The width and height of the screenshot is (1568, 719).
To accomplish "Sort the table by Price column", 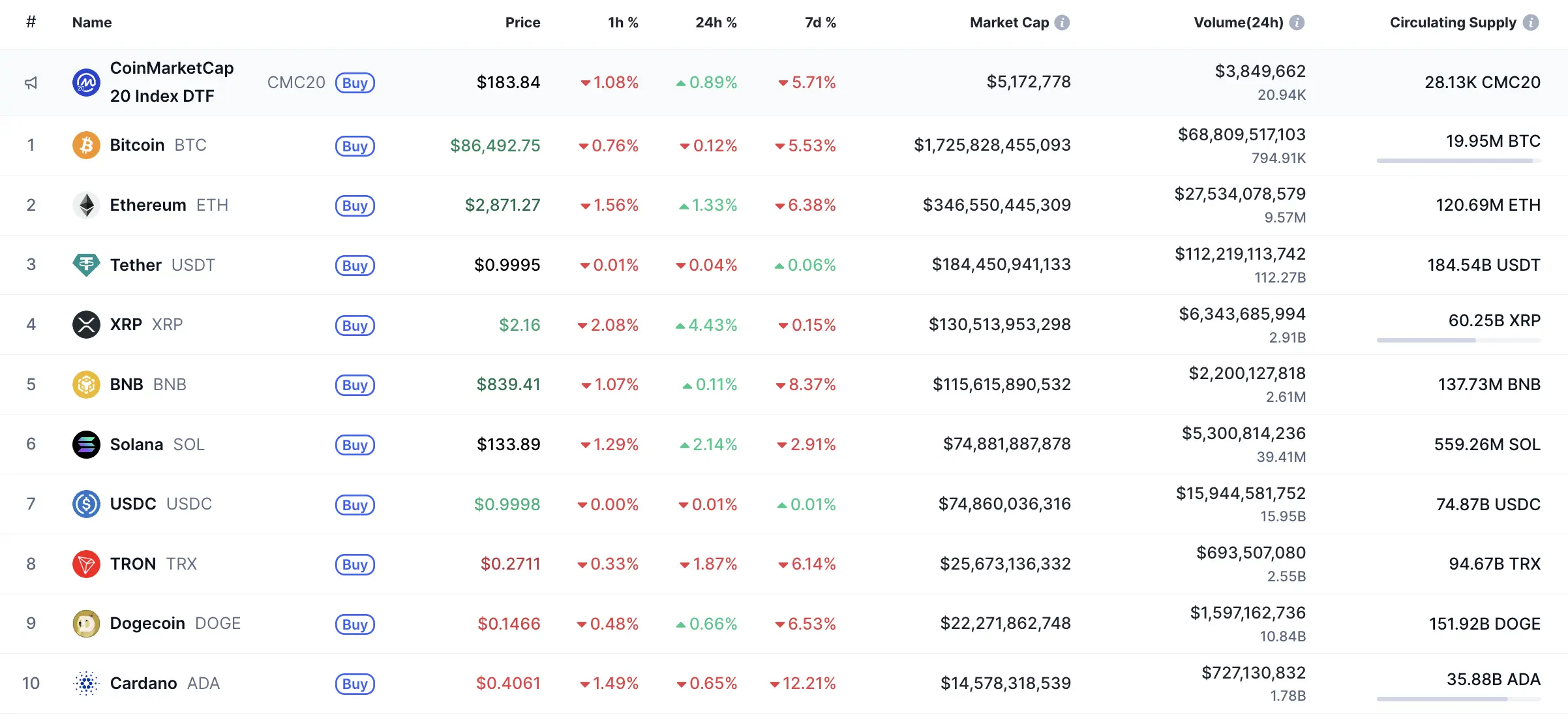I will pos(522,22).
